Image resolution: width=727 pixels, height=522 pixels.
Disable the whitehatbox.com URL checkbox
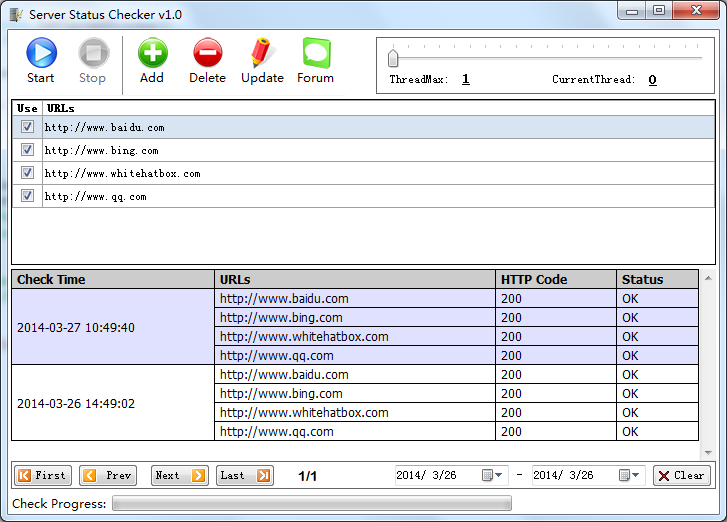tap(28, 173)
